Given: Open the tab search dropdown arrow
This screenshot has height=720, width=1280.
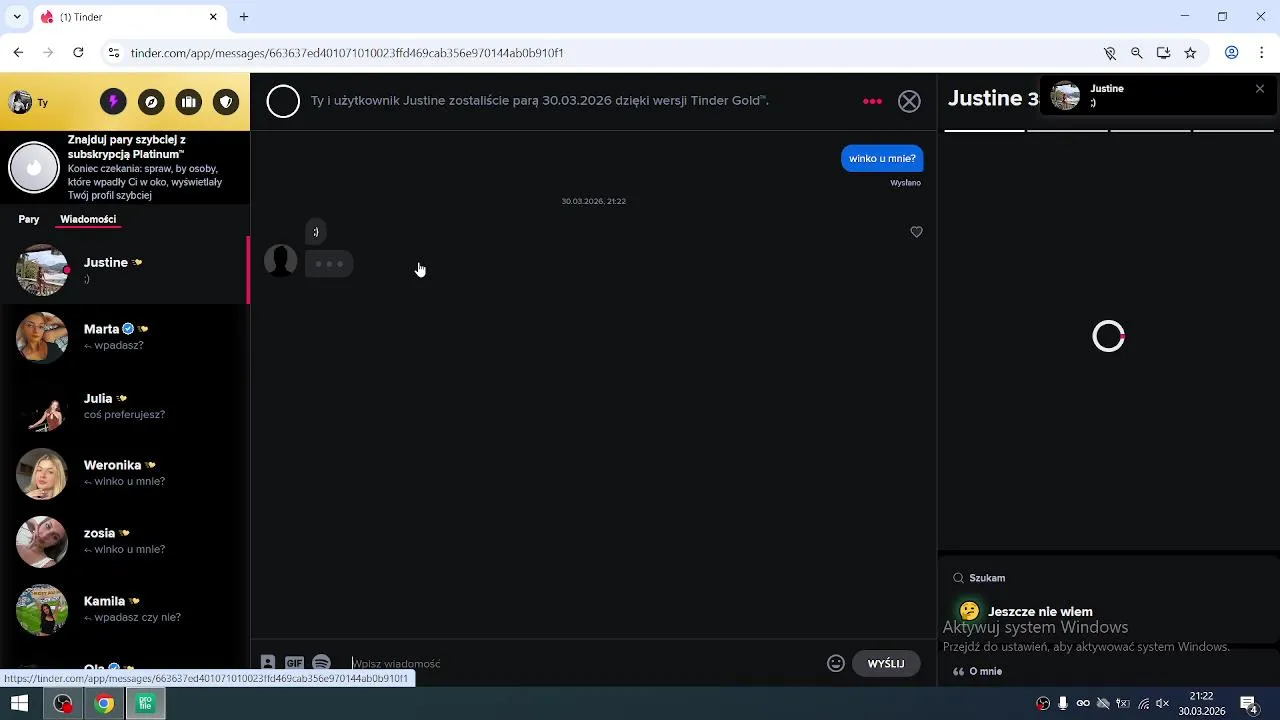Looking at the screenshot, I should tap(16, 17).
